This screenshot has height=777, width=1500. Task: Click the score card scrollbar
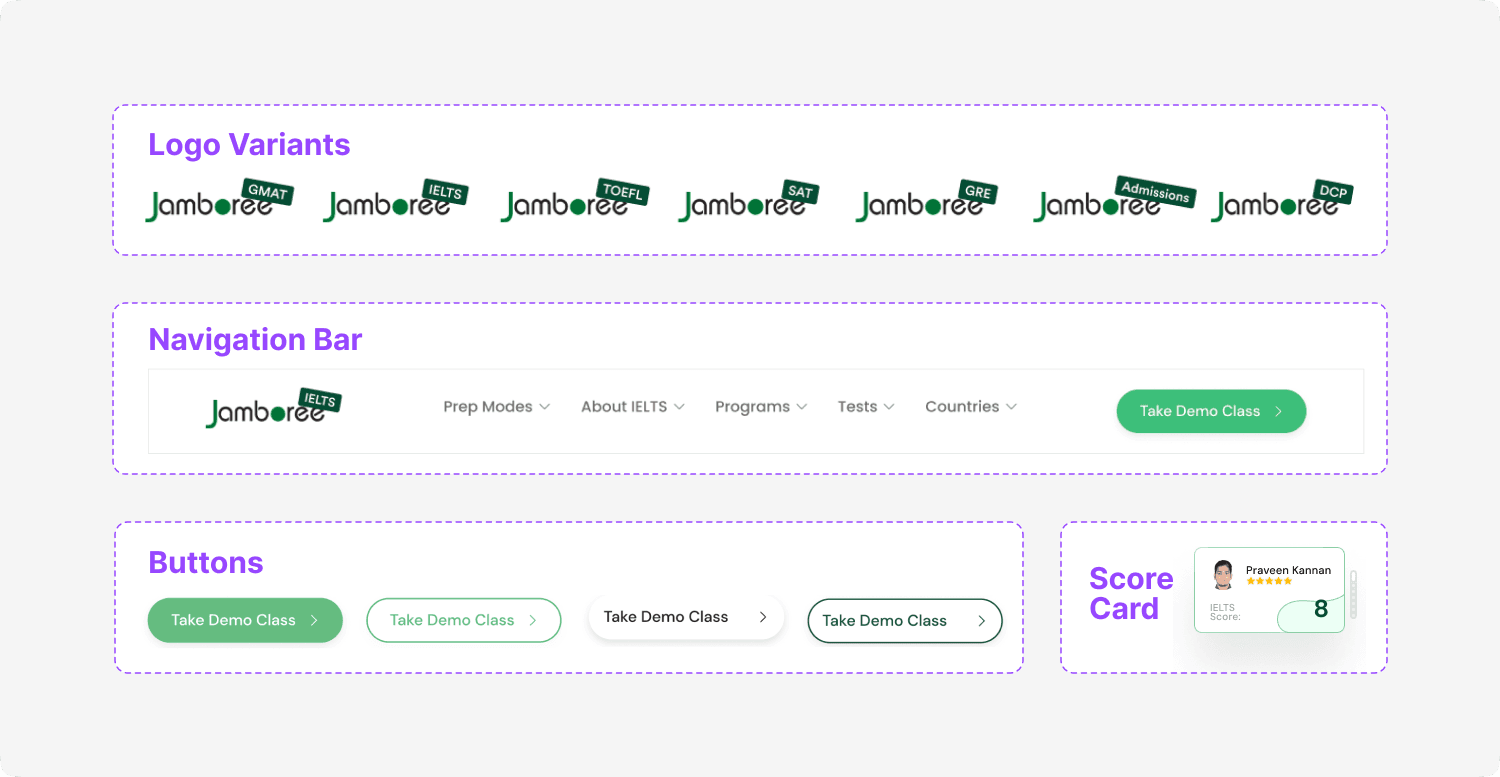(x=1354, y=594)
